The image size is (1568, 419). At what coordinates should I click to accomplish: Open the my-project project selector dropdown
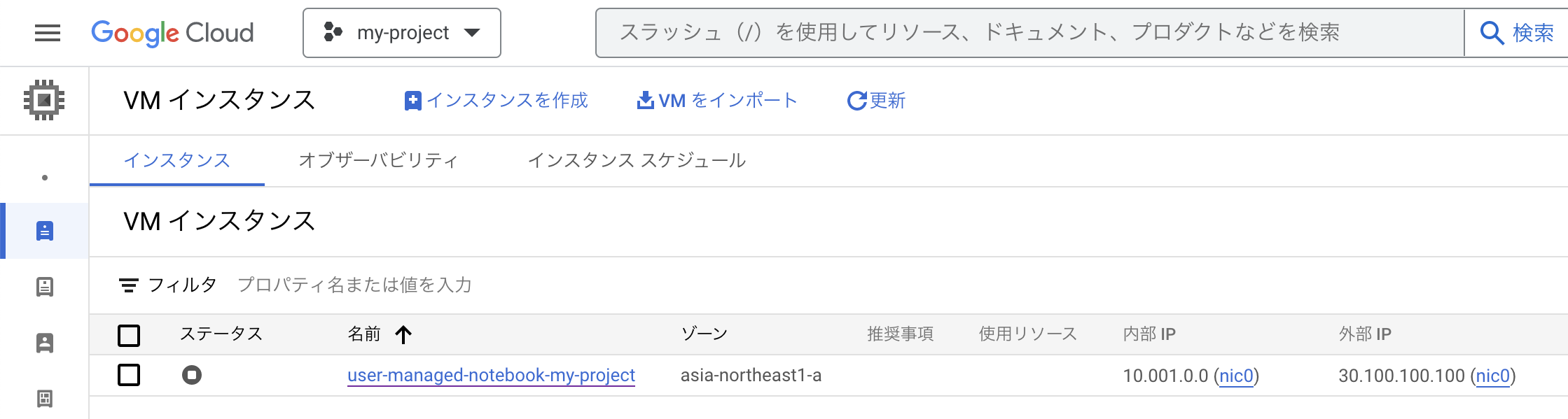(402, 33)
